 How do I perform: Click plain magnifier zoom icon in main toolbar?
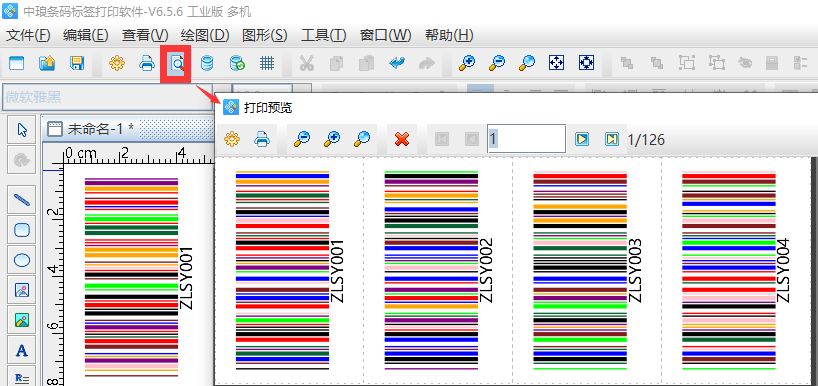(x=527, y=64)
